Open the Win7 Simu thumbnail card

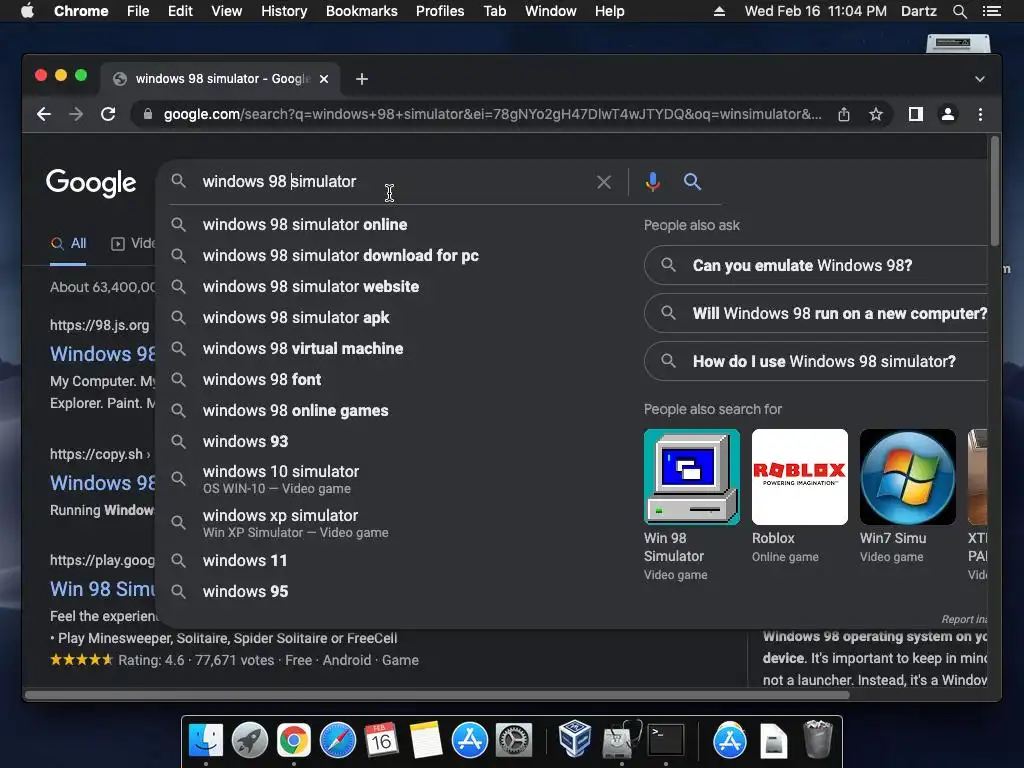click(908, 477)
